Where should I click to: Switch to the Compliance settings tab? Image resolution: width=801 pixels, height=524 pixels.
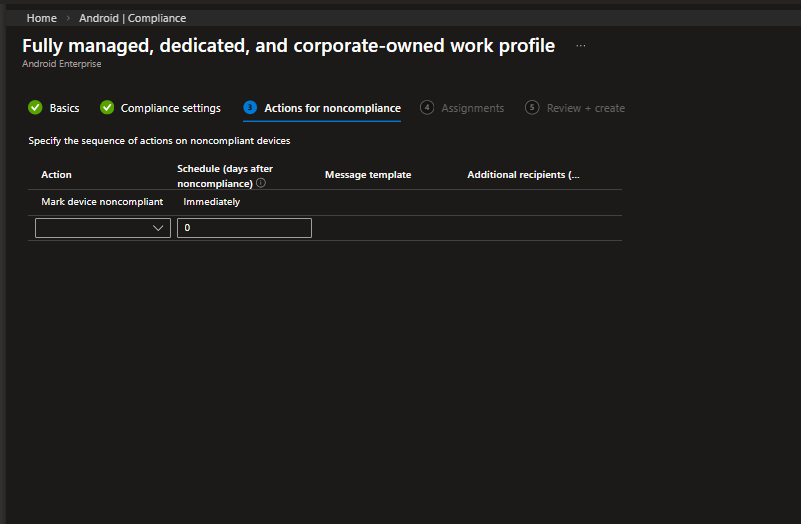[170, 108]
